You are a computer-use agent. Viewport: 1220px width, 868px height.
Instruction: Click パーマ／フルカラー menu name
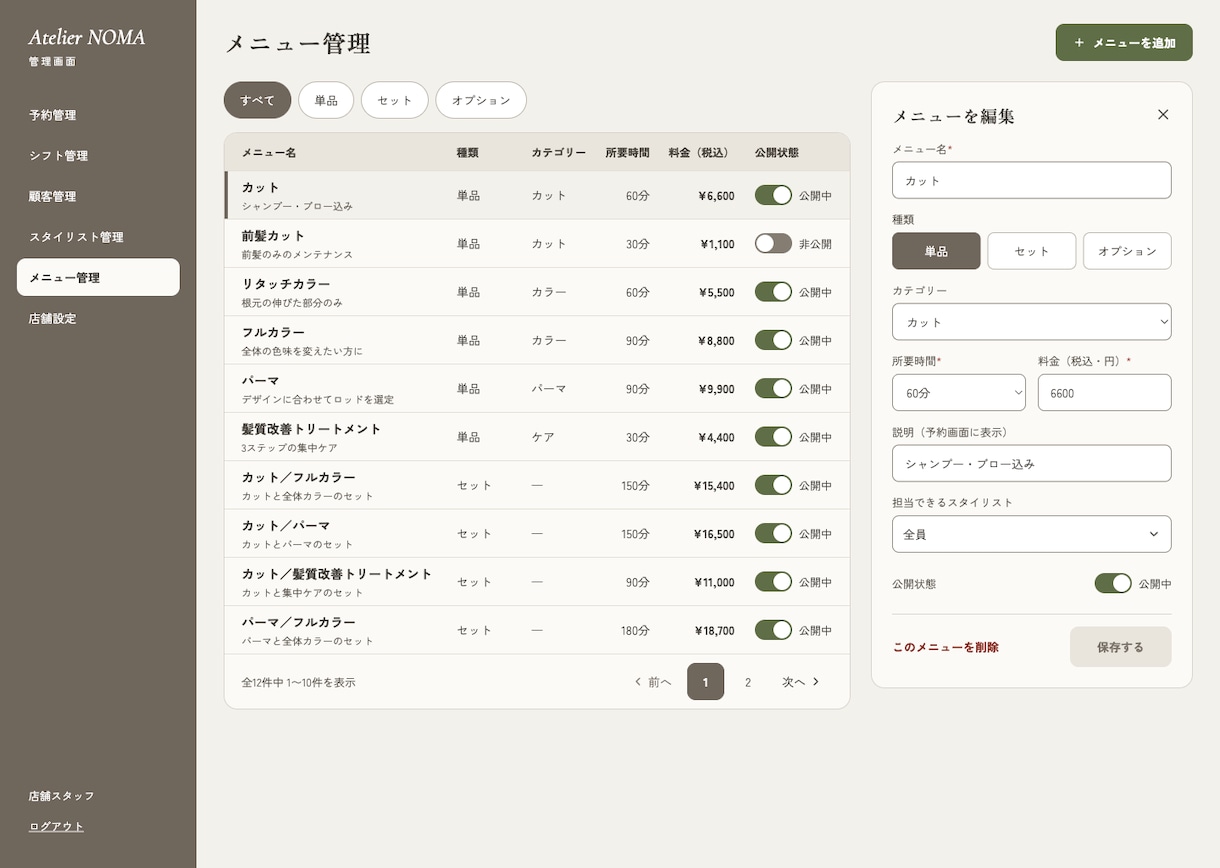298,622
